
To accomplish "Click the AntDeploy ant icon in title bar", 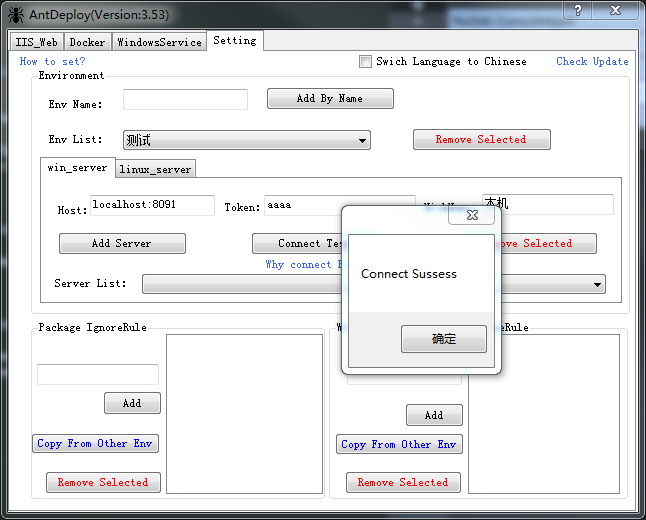I will point(16,15).
